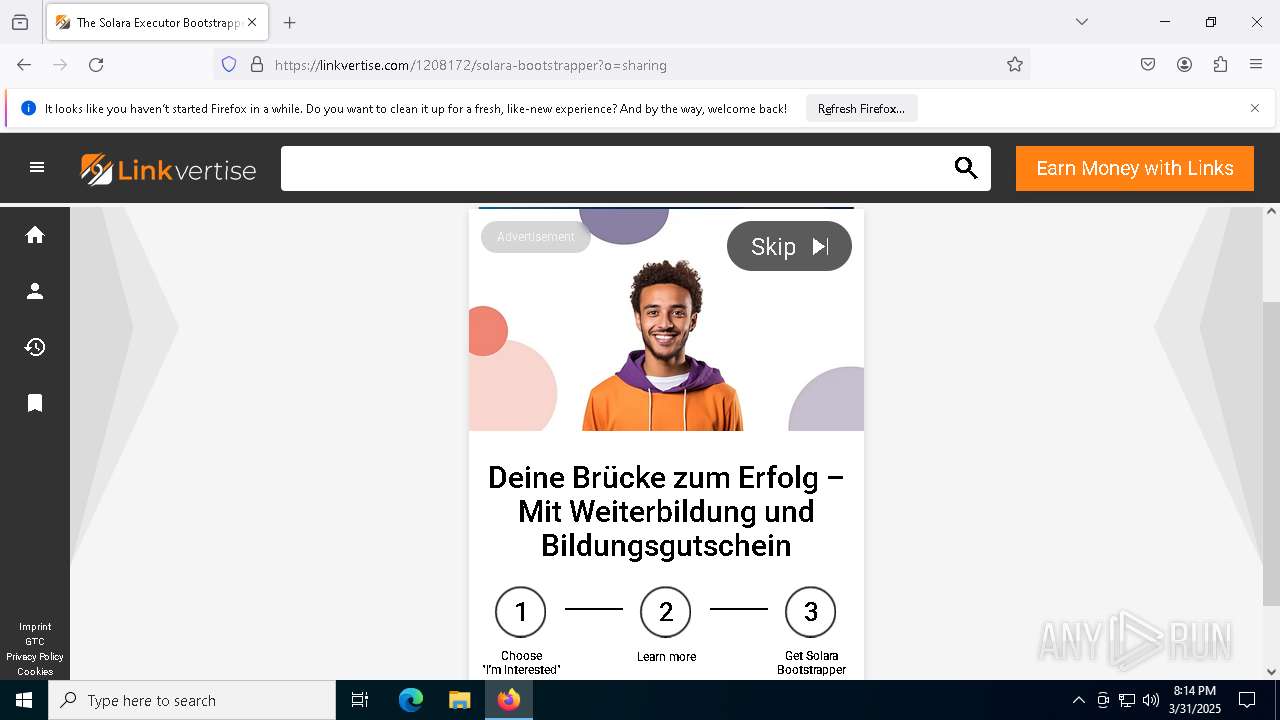The height and width of the screenshot is (720, 1280).
Task: Go forward to the next page
Action: tap(60, 65)
